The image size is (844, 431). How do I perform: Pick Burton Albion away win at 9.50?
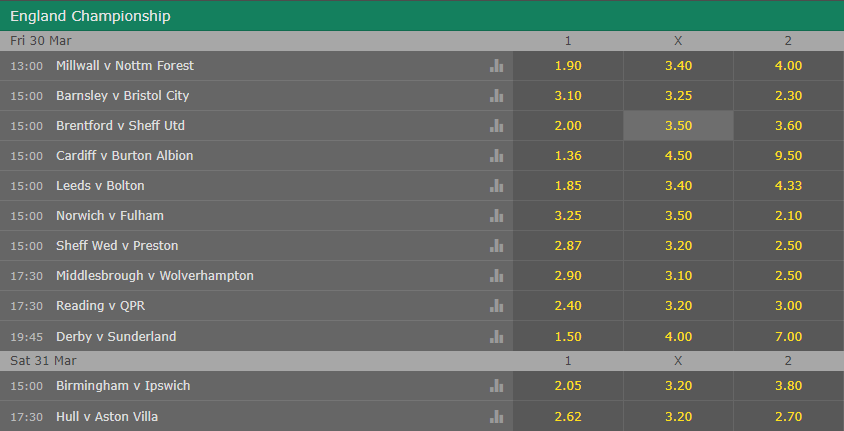[x=789, y=156]
